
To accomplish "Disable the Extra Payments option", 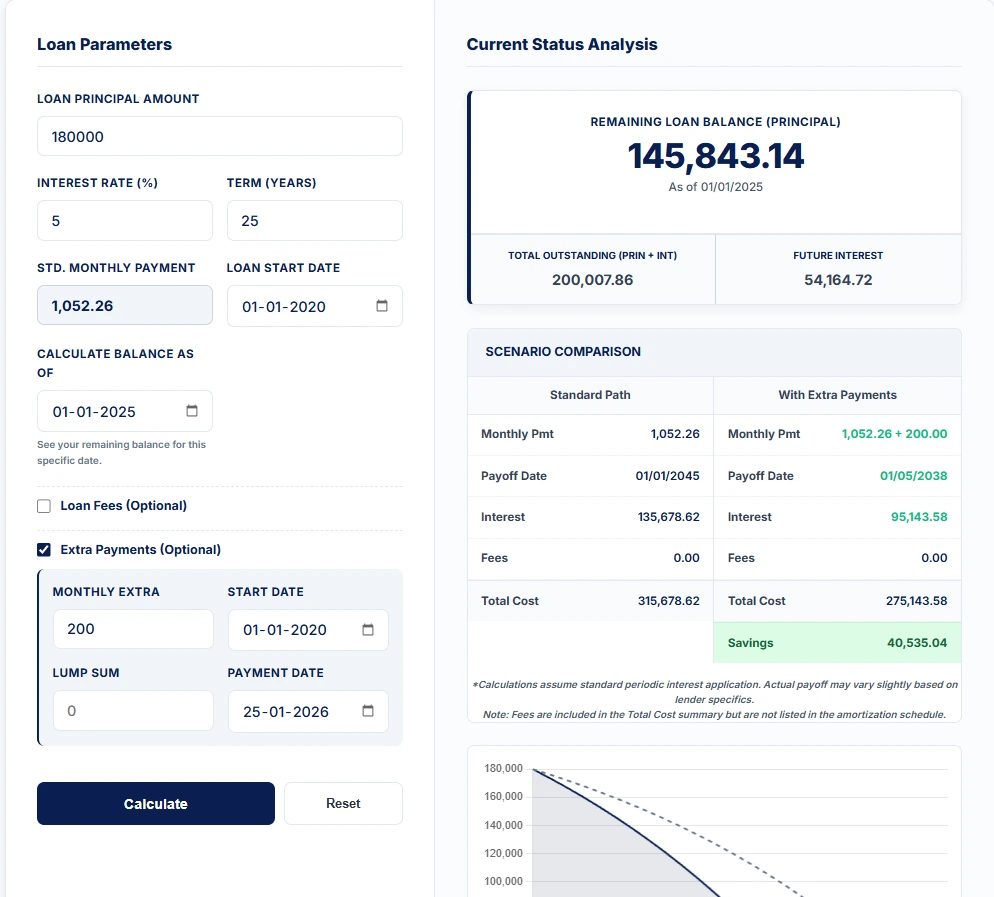I will (x=44, y=549).
